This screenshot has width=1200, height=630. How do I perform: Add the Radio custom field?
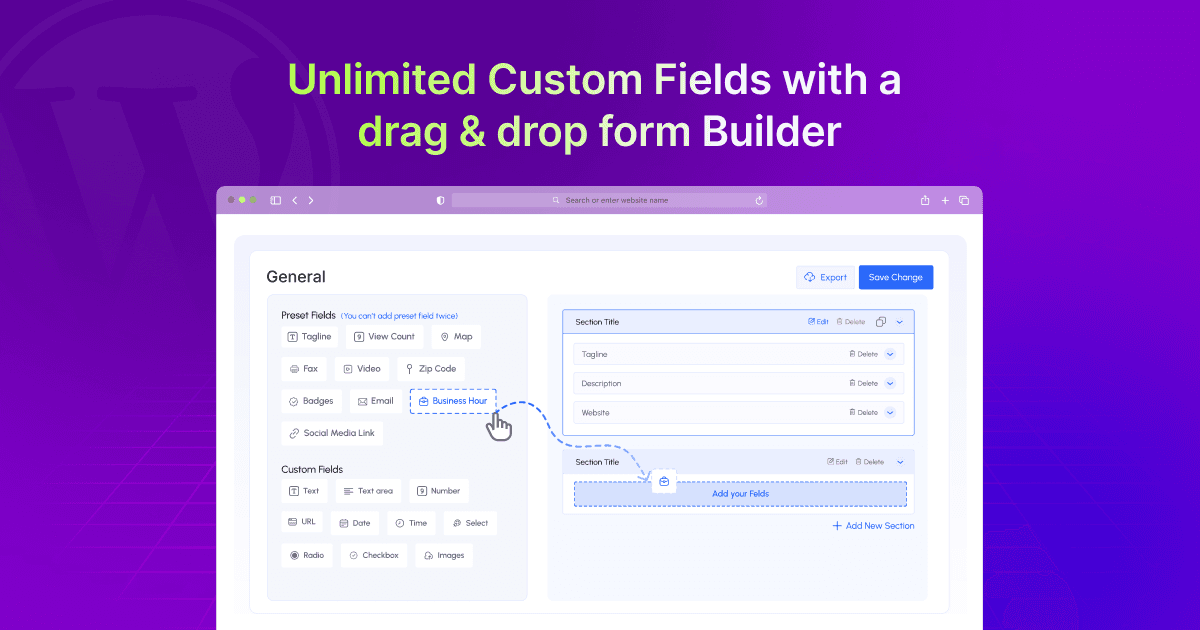306,555
